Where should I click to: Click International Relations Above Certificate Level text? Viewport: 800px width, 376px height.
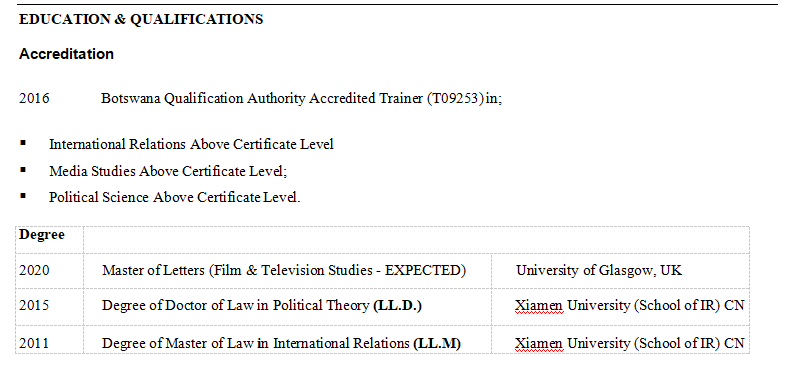[191, 144]
